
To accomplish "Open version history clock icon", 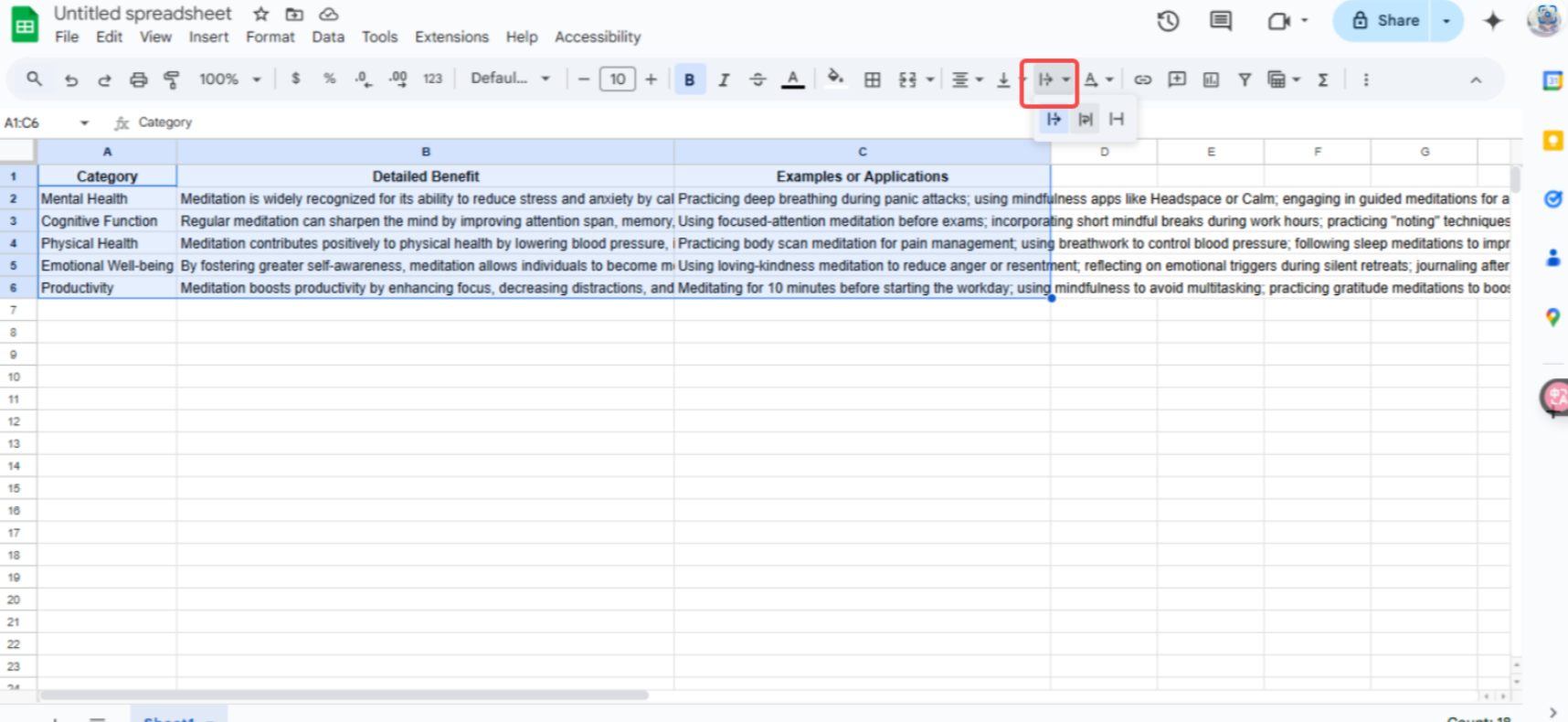I will pos(1168,21).
